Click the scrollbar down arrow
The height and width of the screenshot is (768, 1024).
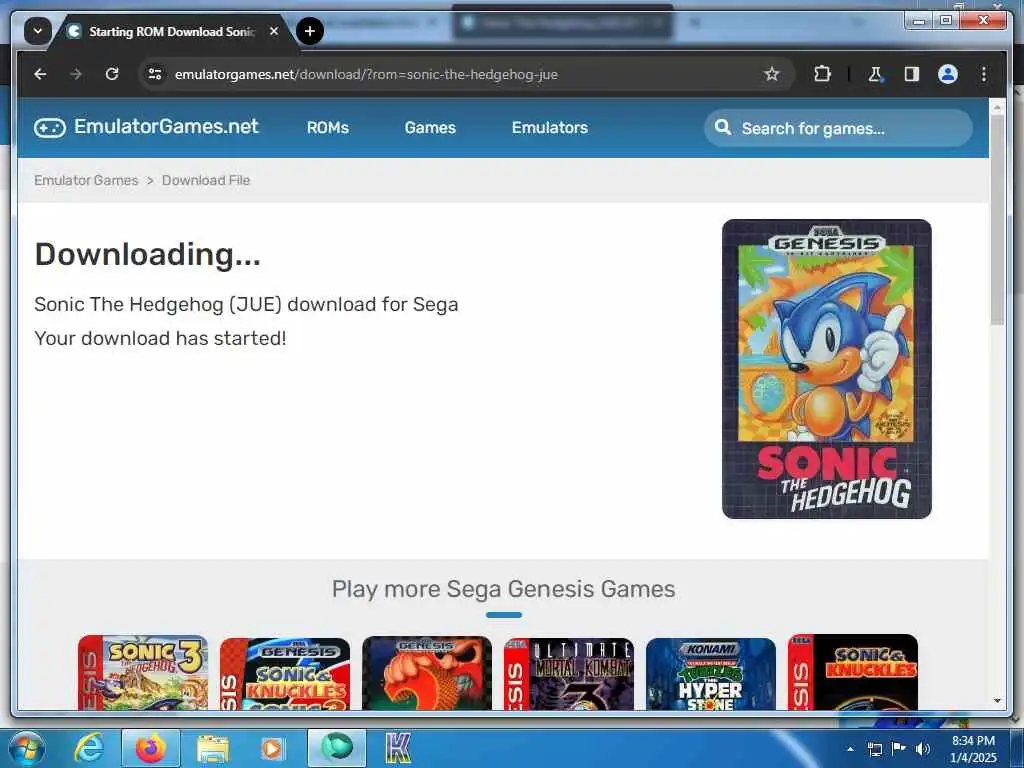(997, 701)
